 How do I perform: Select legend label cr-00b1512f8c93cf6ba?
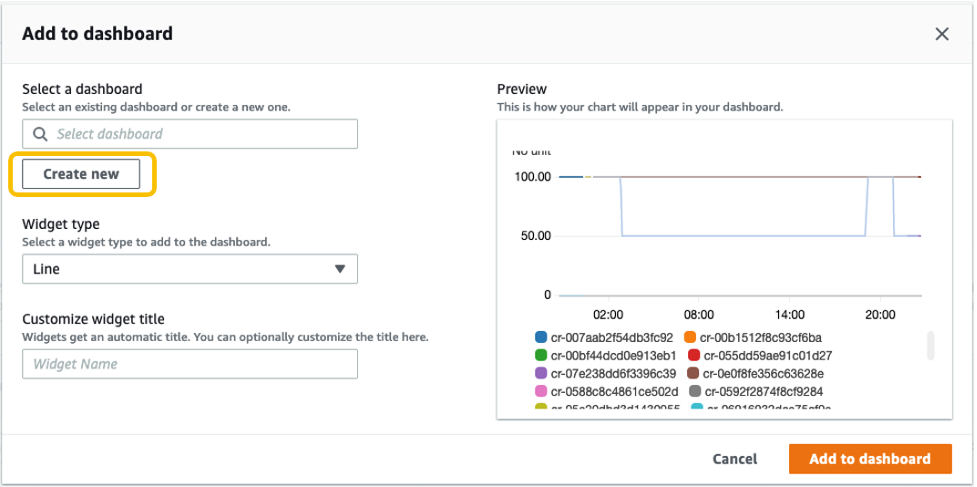click(762, 338)
